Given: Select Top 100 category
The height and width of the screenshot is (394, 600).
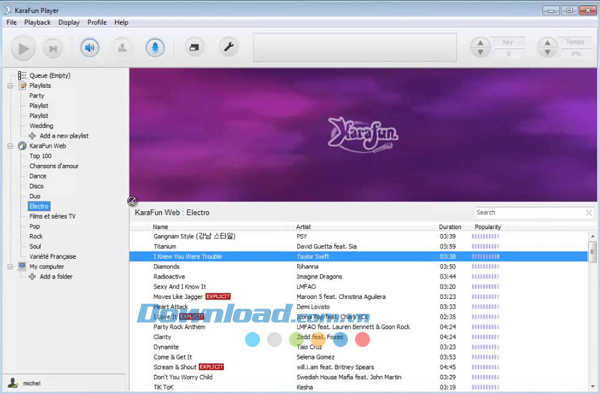Looking at the screenshot, I should coord(41,156).
